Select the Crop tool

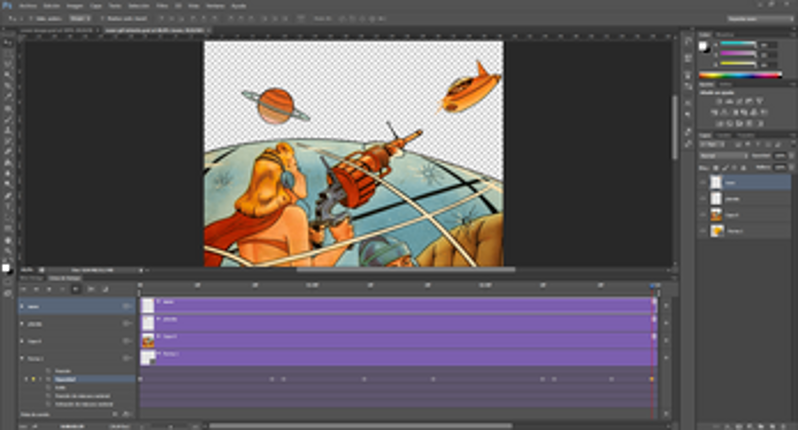pyautogui.click(x=8, y=86)
